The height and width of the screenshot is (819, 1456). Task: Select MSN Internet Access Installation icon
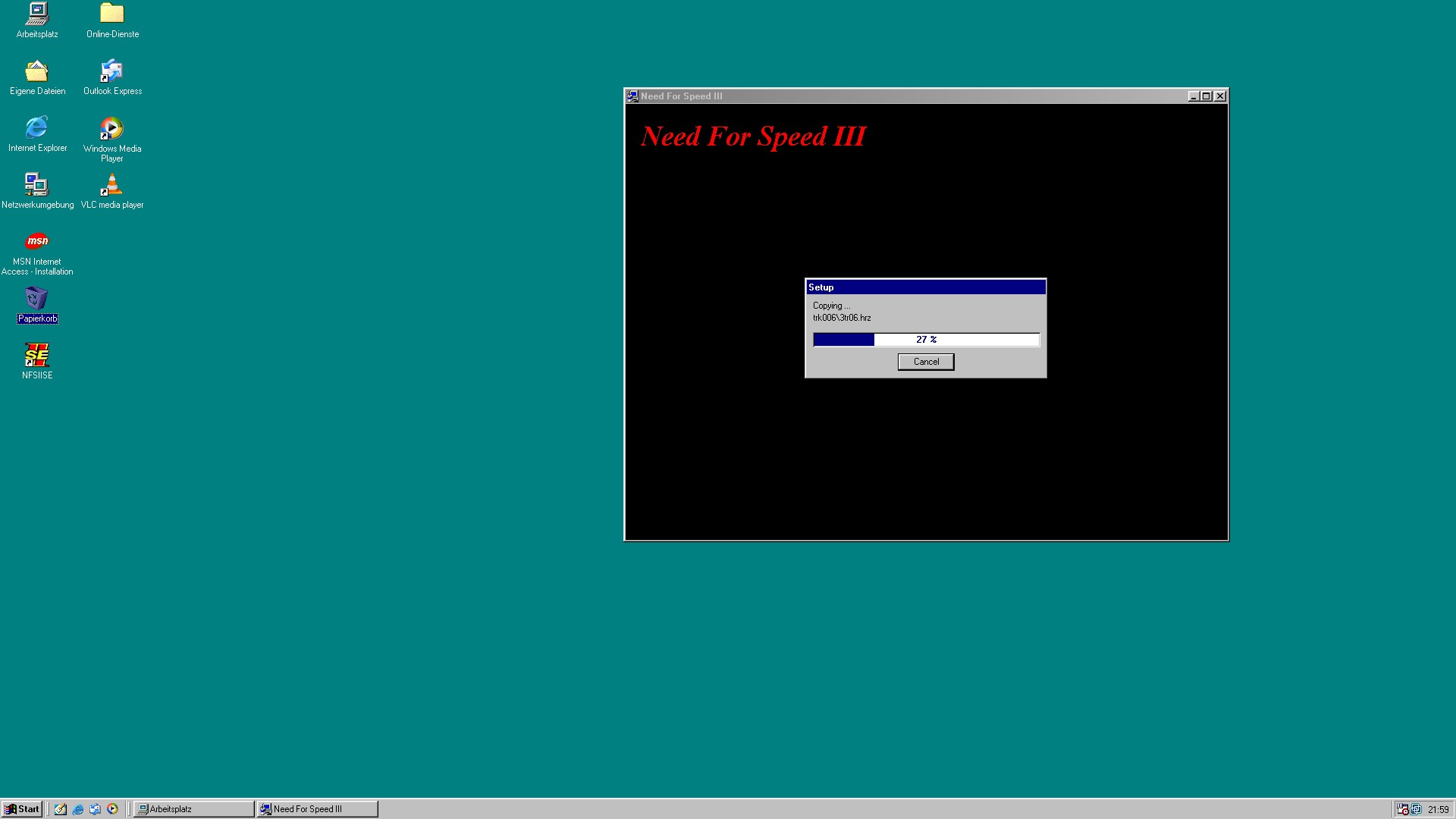(36, 242)
